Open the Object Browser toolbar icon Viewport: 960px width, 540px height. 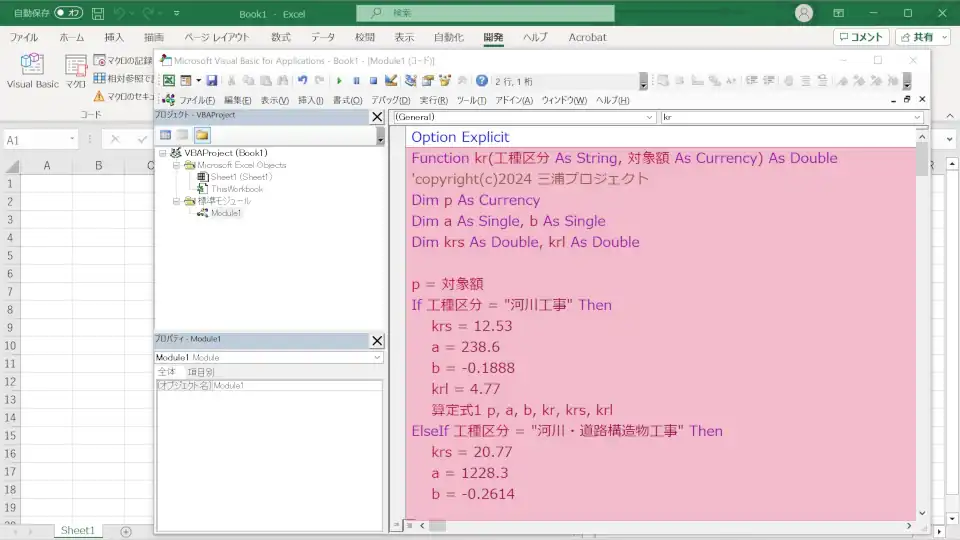444,81
